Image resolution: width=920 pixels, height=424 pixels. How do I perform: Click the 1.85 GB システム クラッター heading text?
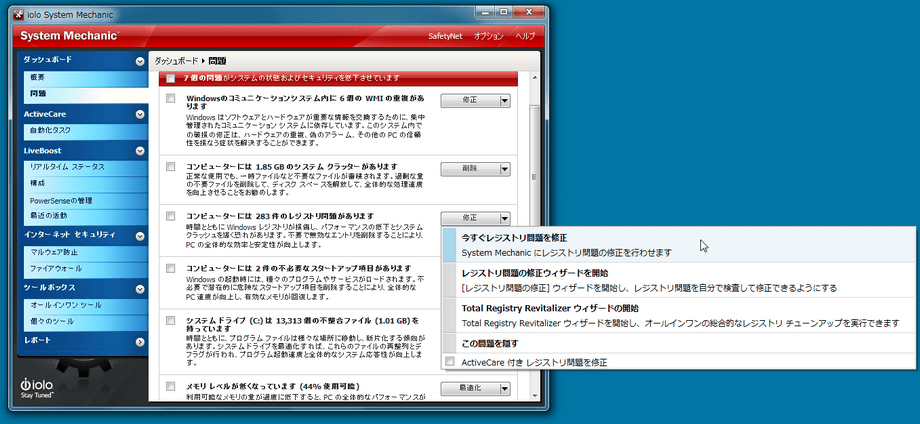point(292,167)
